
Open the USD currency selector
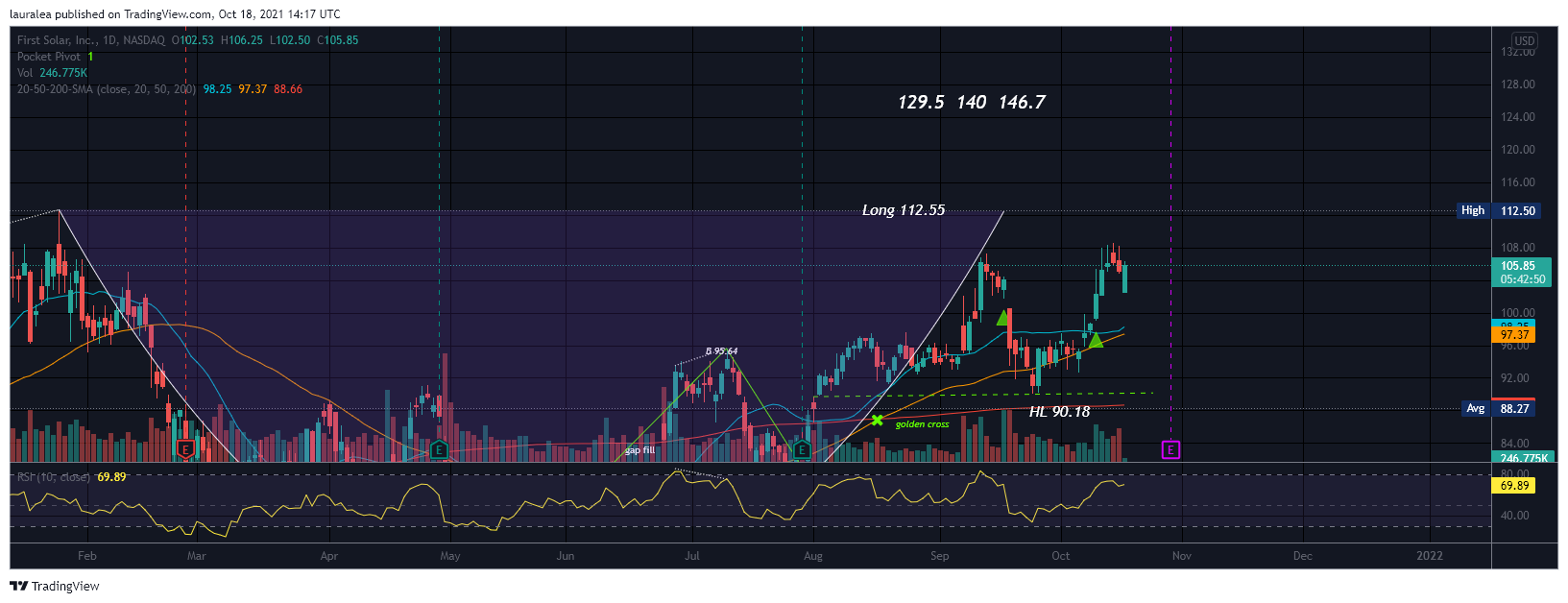1524,41
